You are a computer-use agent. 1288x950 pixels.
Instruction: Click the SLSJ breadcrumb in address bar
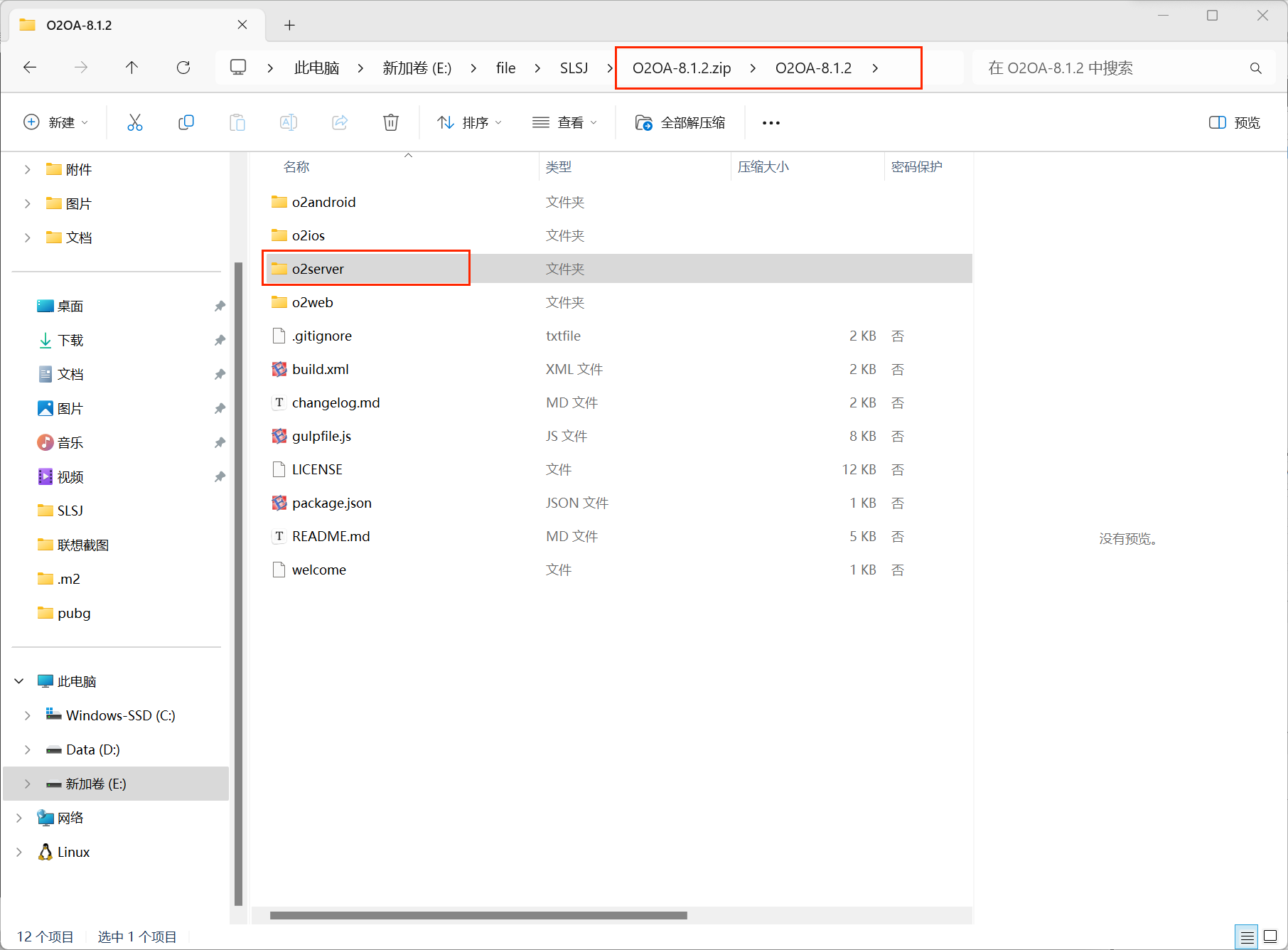(574, 68)
